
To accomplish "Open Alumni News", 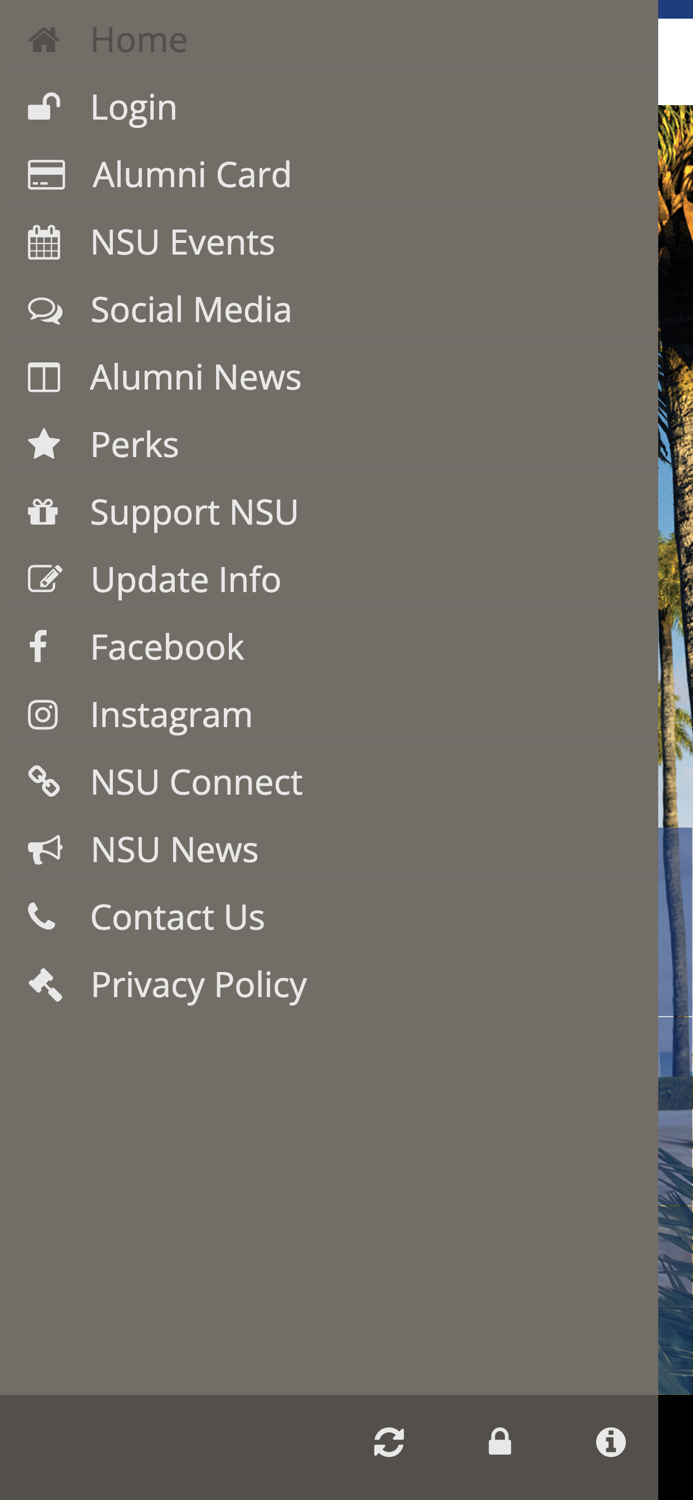I will click(196, 376).
